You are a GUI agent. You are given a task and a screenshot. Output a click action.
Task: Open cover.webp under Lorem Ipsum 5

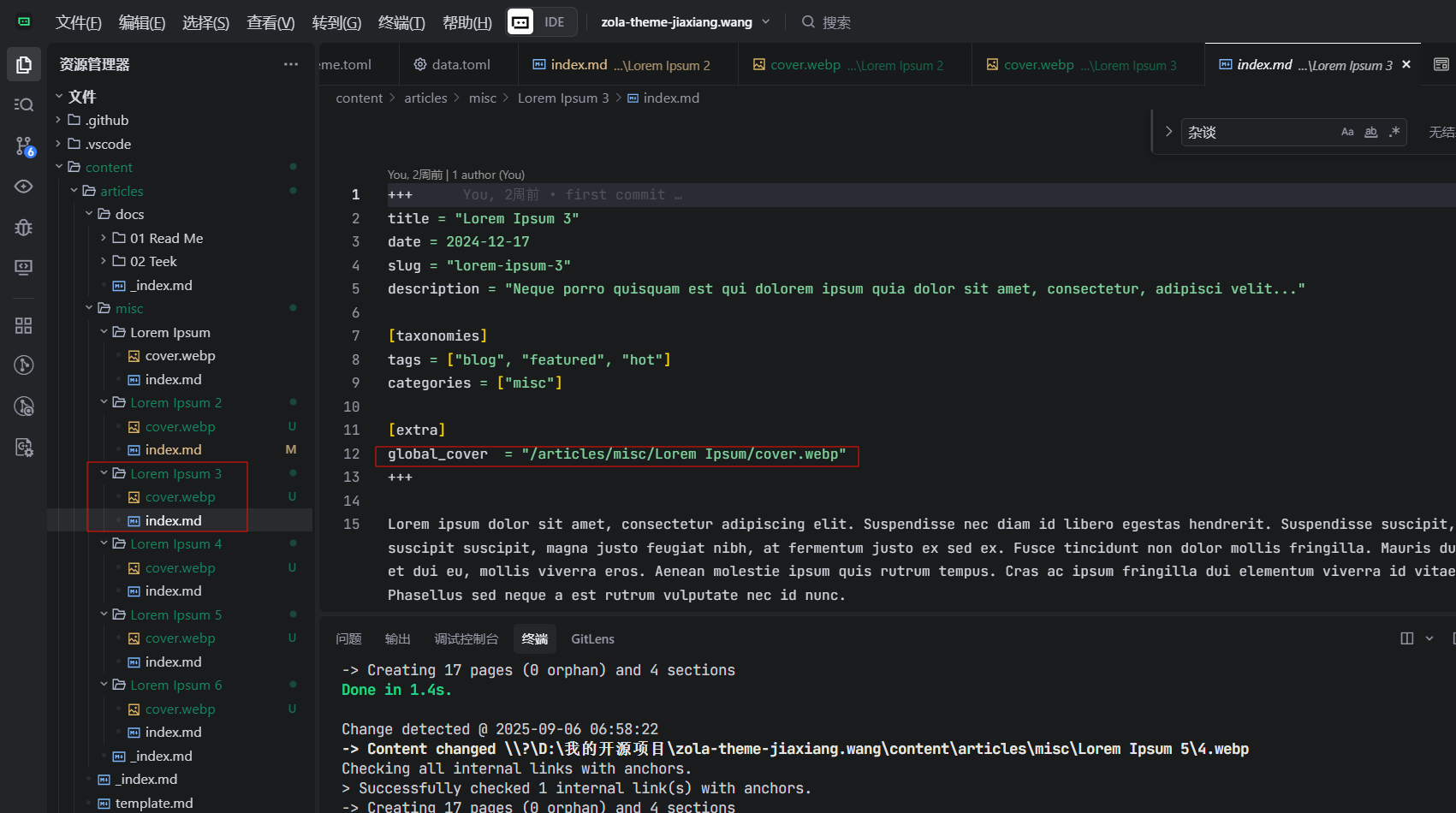click(180, 638)
